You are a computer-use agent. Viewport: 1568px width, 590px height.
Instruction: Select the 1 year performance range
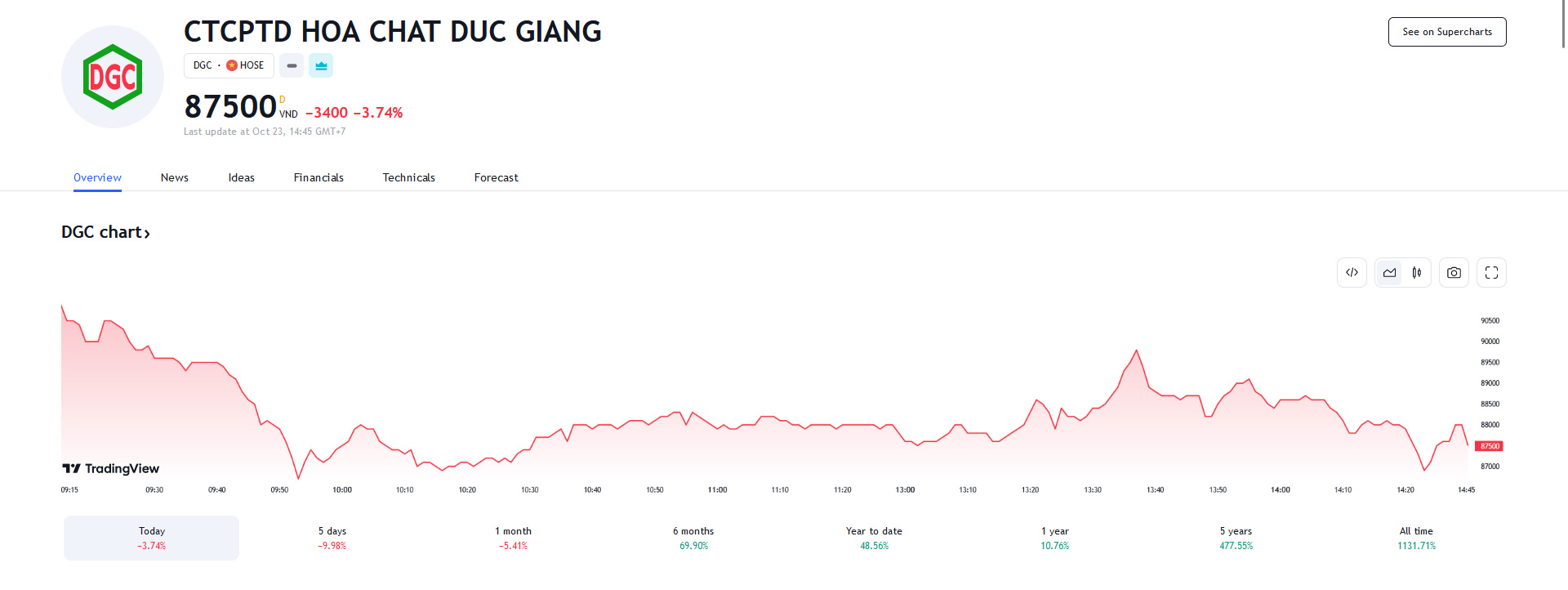point(1053,537)
